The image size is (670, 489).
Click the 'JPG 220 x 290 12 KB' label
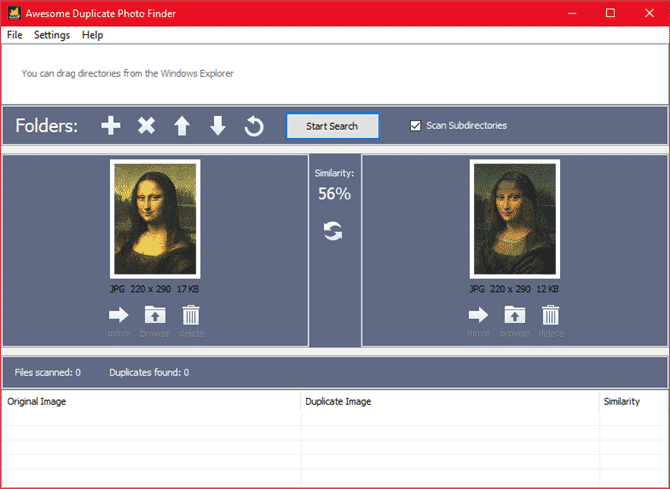(x=514, y=289)
